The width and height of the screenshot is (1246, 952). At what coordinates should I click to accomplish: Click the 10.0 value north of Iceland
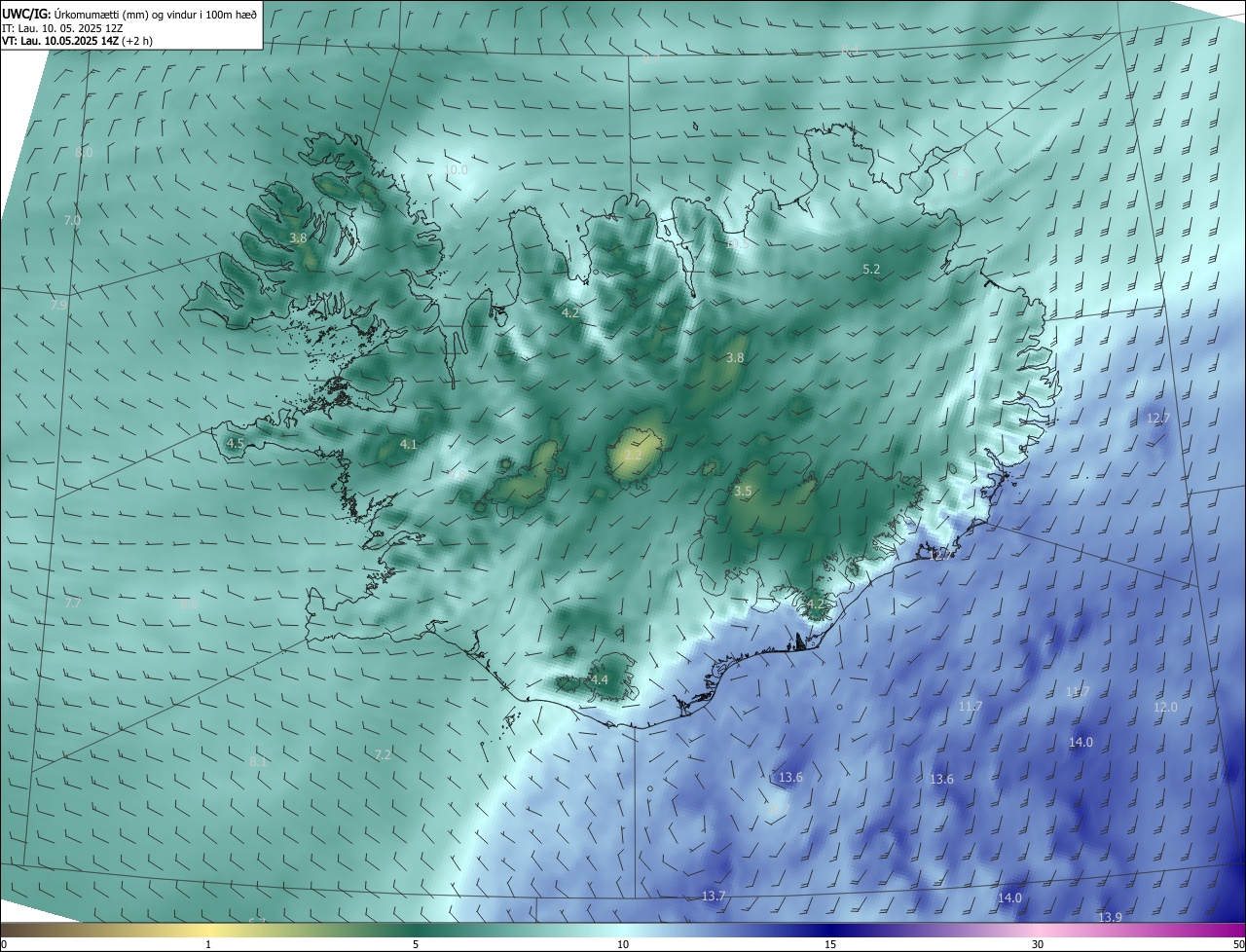click(x=456, y=169)
